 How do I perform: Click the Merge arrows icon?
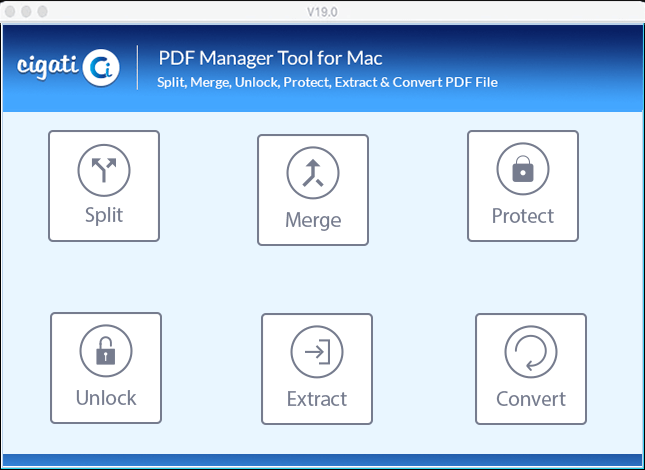[x=313, y=173]
